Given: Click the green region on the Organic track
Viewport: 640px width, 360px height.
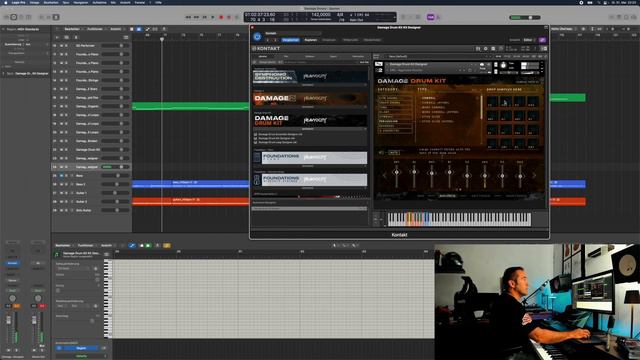Looking at the screenshot, I should [191, 106].
